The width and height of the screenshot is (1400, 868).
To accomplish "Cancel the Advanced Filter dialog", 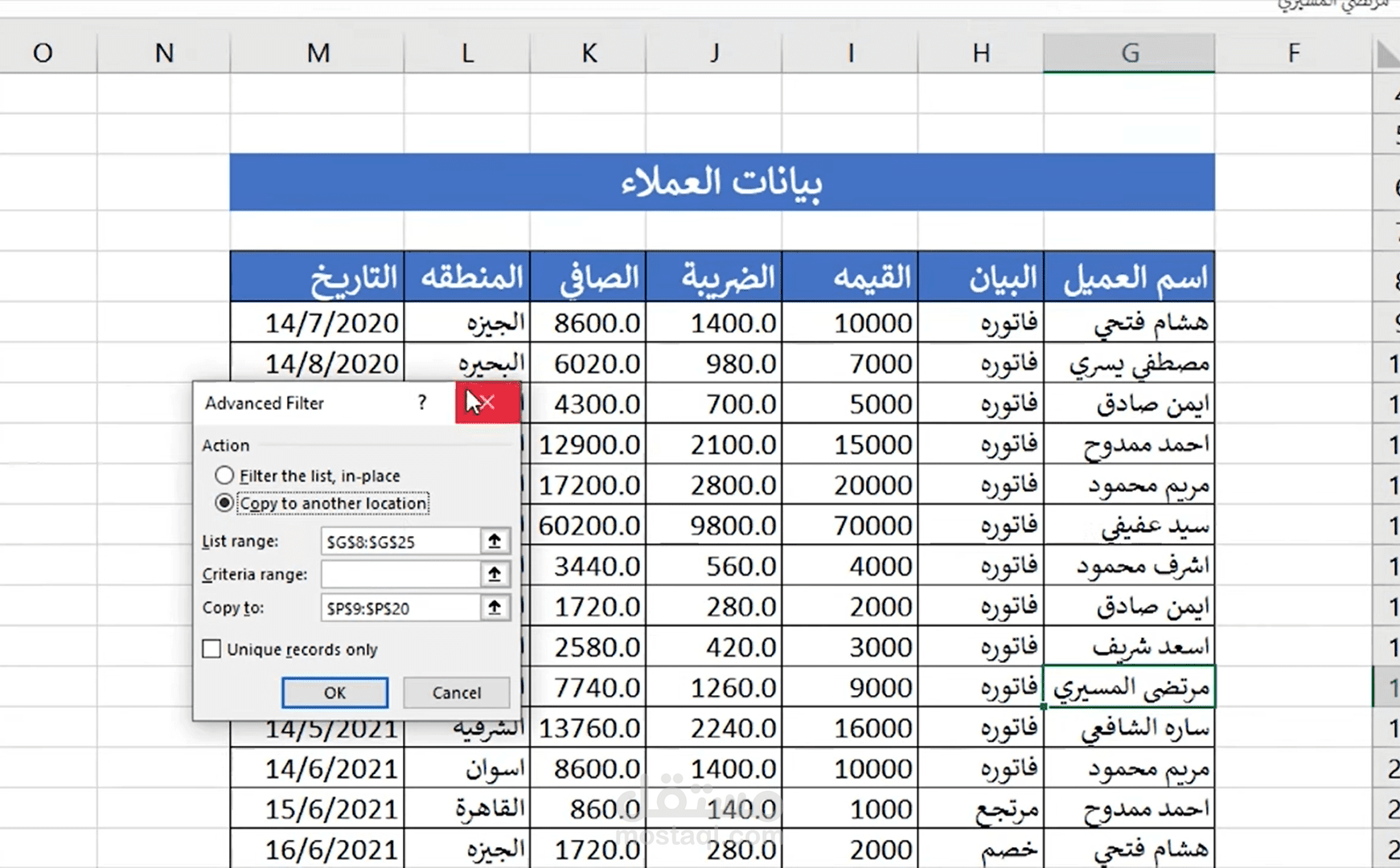I will pyautogui.click(x=456, y=693).
